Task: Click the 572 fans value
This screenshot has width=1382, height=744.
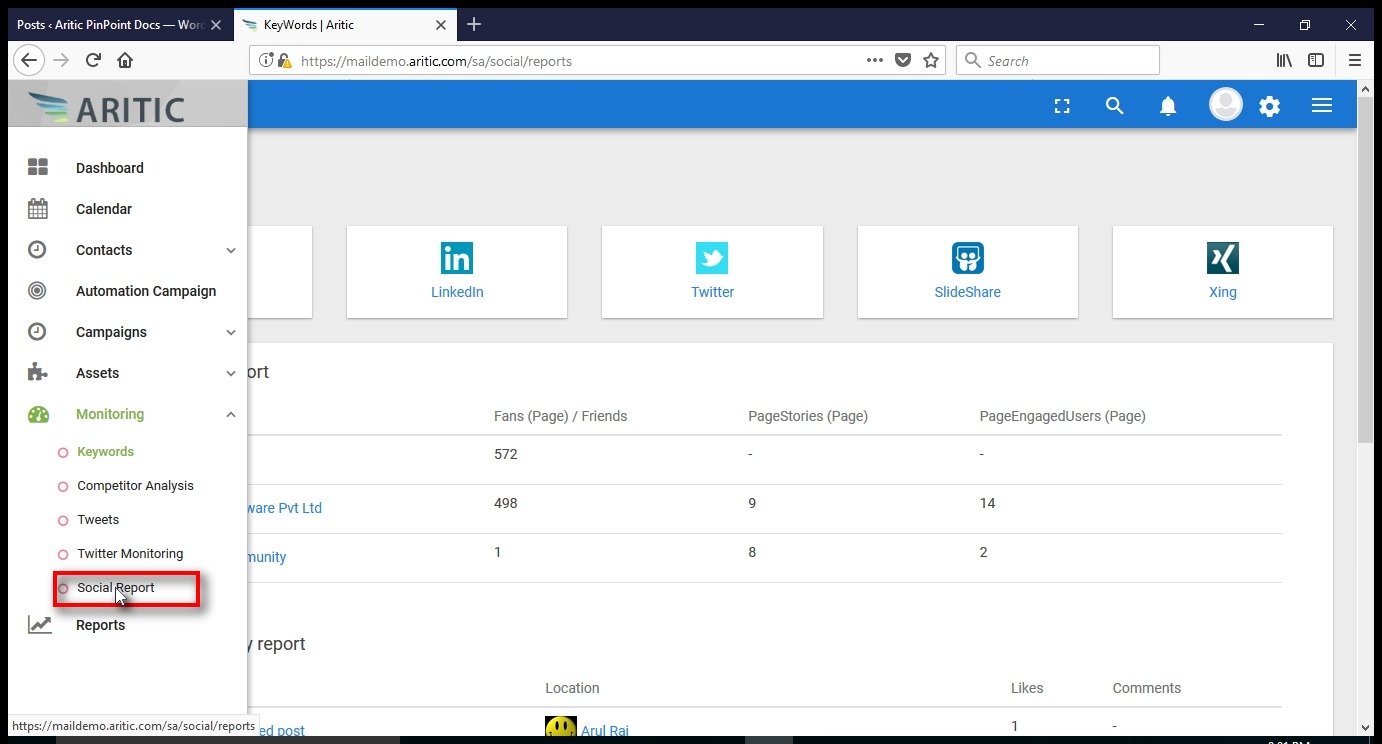Action: point(506,454)
